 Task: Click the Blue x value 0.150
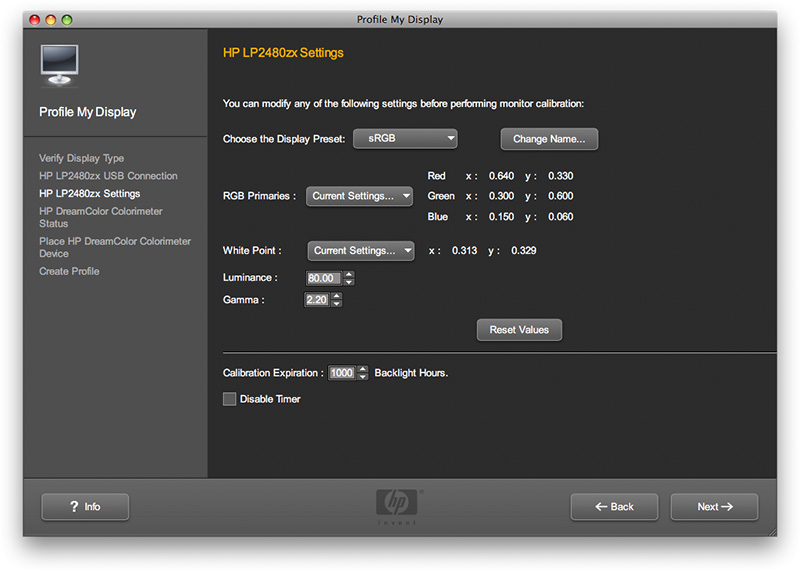pyautogui.click(x=501, y=217)
